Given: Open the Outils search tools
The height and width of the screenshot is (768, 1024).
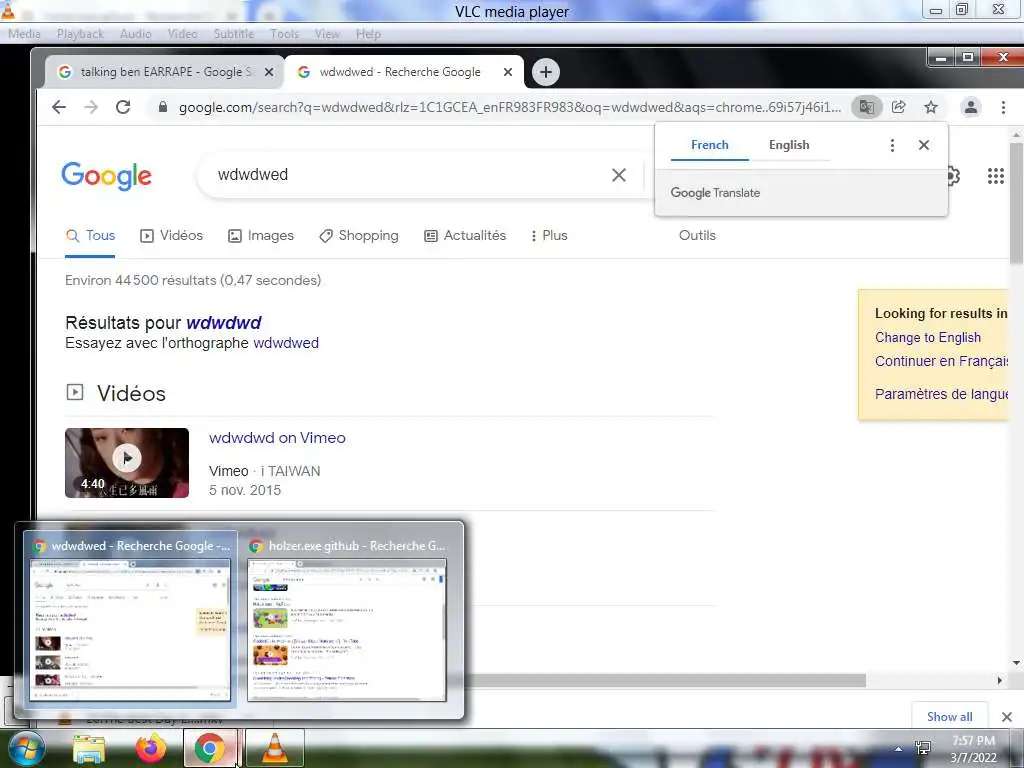Looking at the screenshot, I should tap(697, 235).
